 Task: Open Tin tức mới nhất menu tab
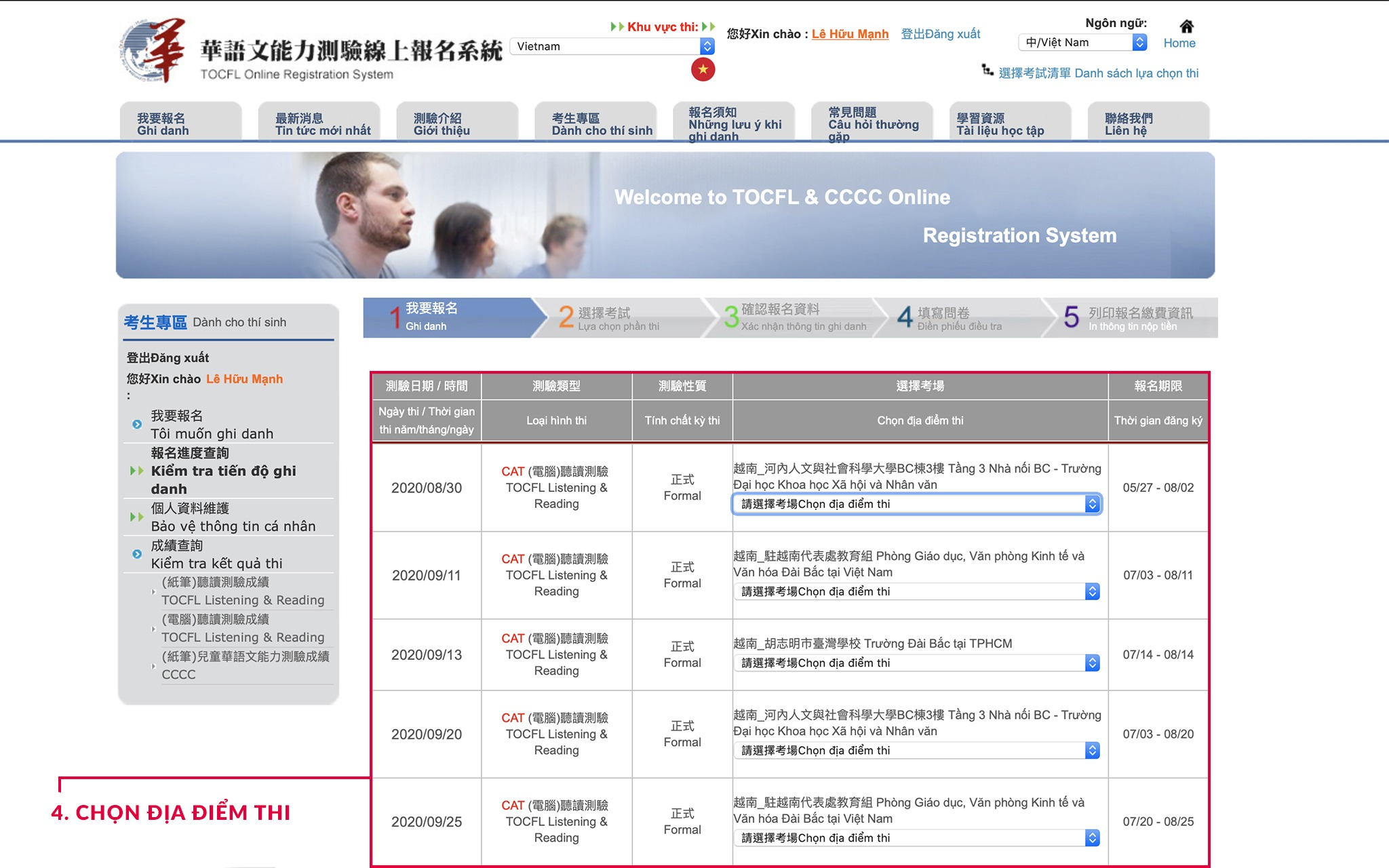[319, 122]
